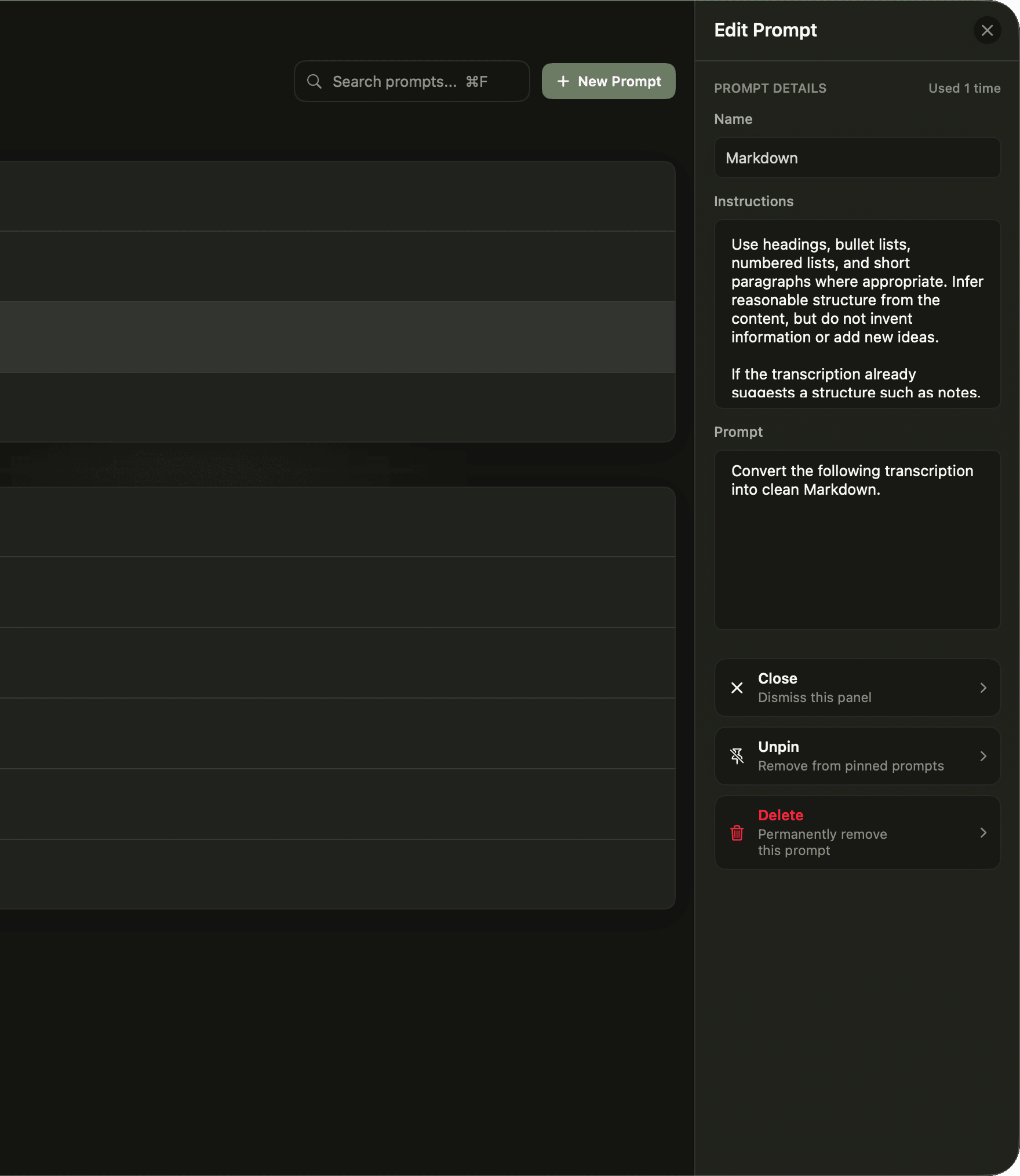Viewport: 1020px width, 1176px height.
Task: Focus the Name field containing Markdown
Action: [x=857, y=158]
